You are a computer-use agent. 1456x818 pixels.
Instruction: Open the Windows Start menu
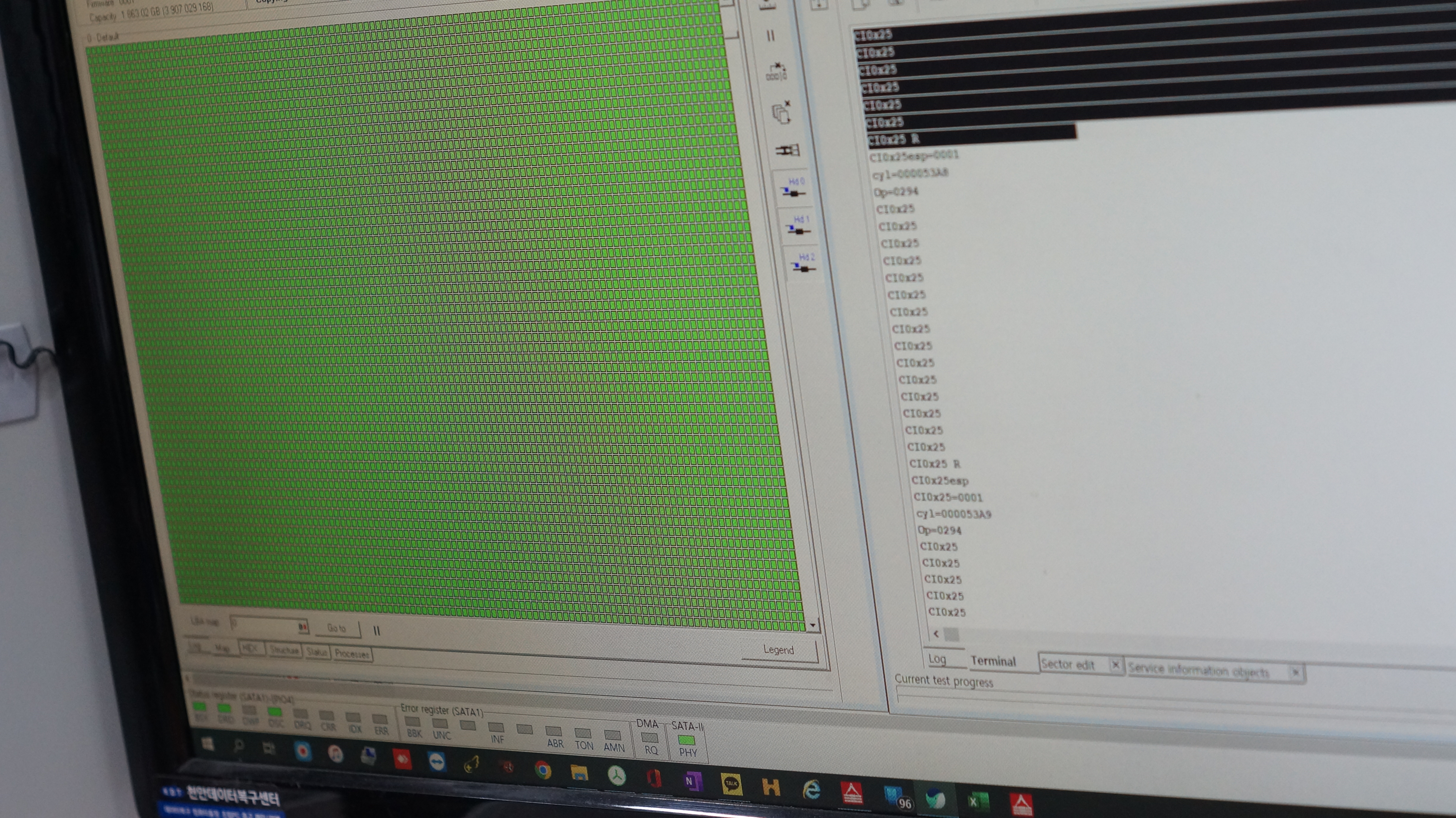coord(207,744)
